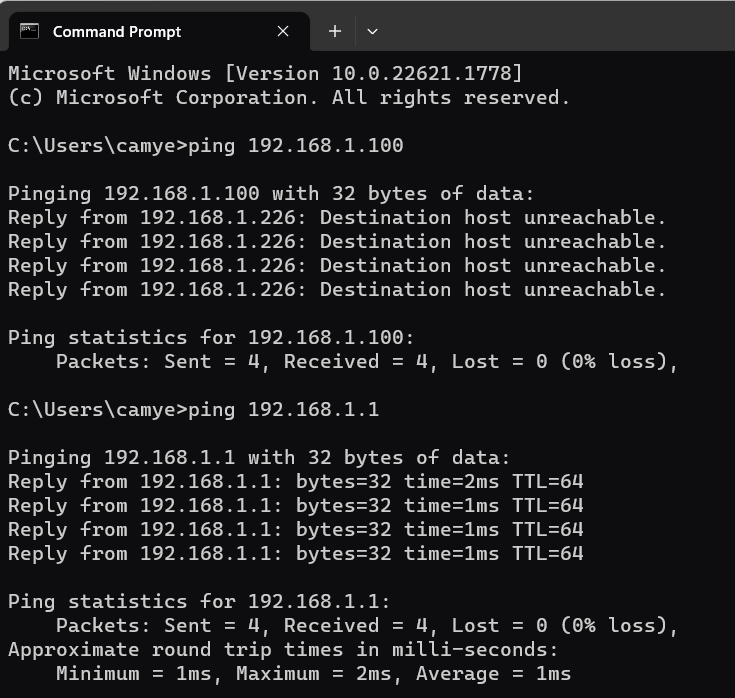This screenshot has height=698, width=735.
Task: Click Packets line under 192.168.1.100 statistics
Action: [367, 362]
